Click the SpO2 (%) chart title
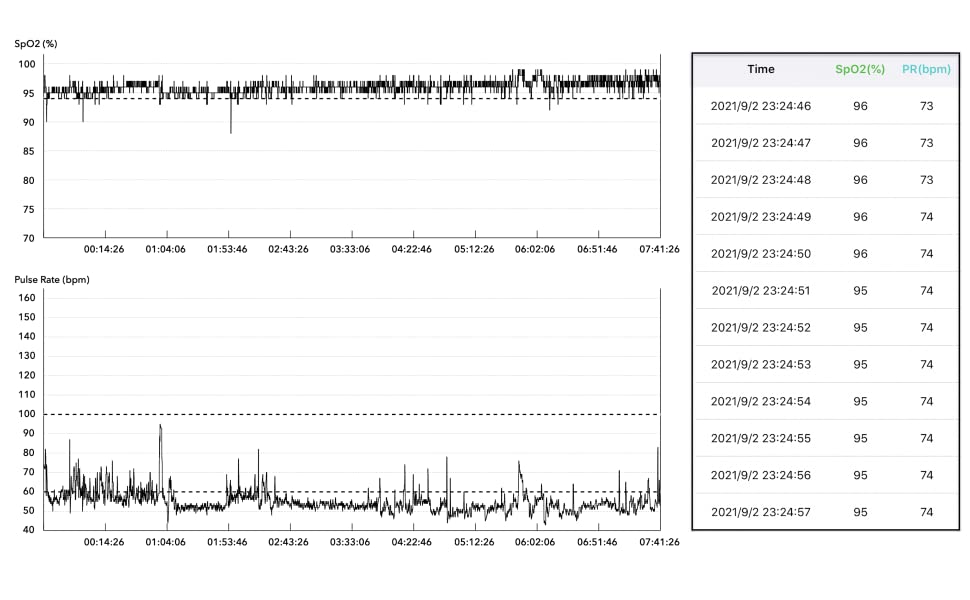Screen dimensions: 970x600 (x=36, y=44)
